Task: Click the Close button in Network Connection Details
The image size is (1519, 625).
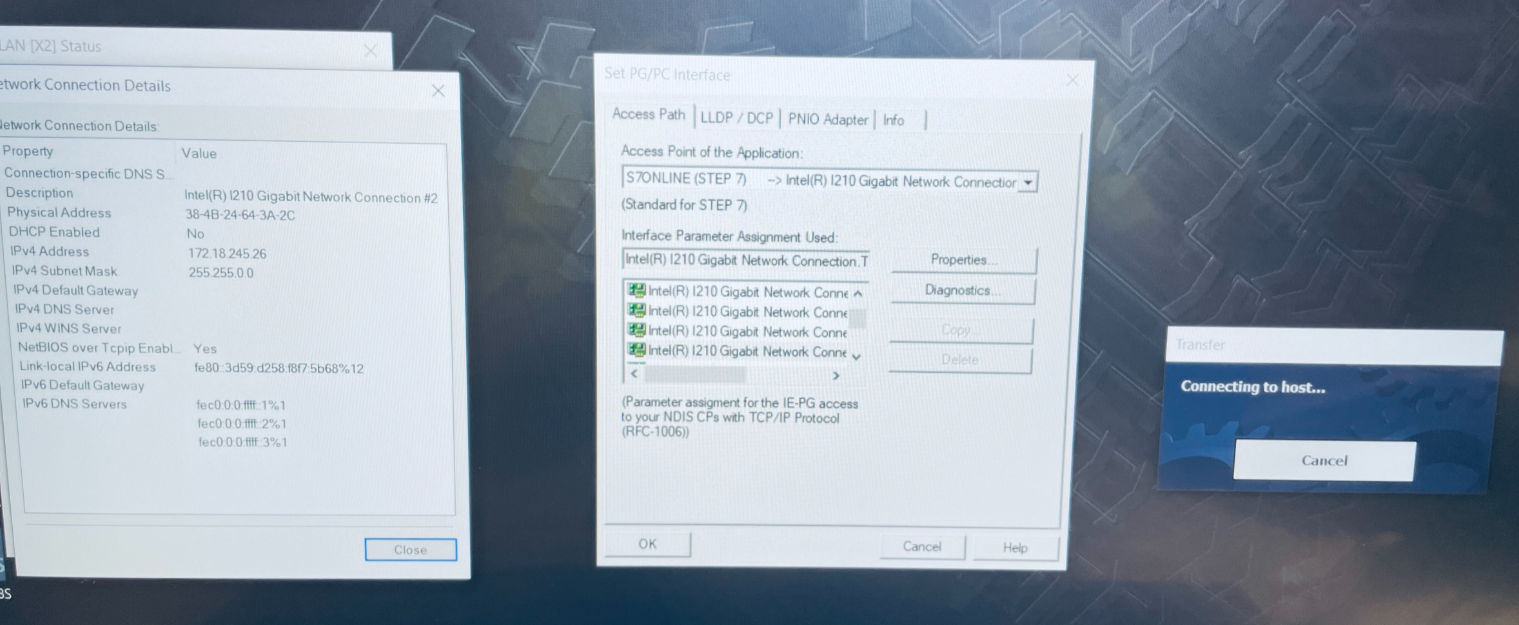Action: tap(410, 550)
